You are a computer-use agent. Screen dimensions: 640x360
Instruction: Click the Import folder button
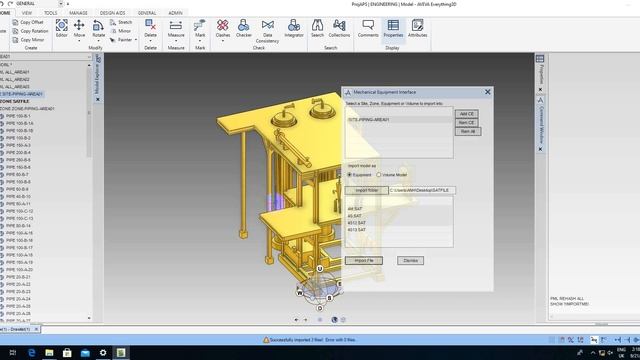point(367,190)
